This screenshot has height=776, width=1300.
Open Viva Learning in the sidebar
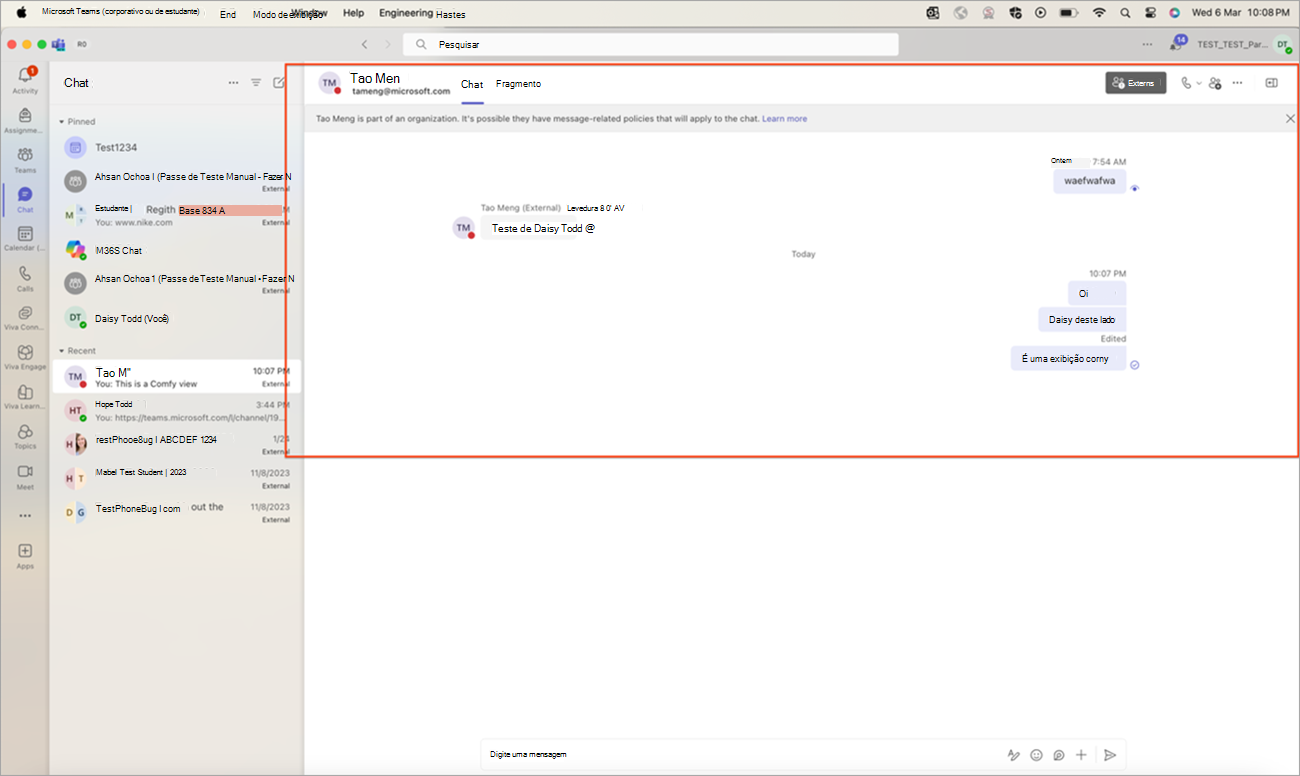25,397
